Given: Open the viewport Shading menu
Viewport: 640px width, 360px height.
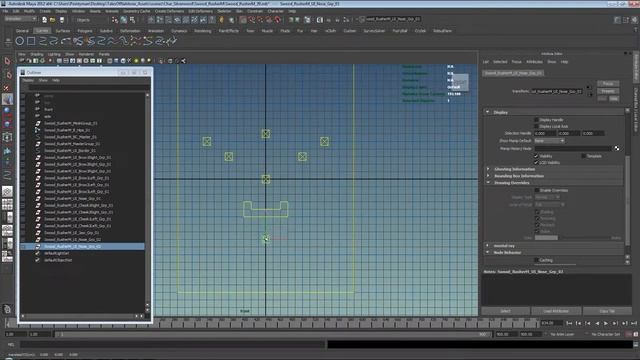Looking at the screenshot, I should pos(36,54).
